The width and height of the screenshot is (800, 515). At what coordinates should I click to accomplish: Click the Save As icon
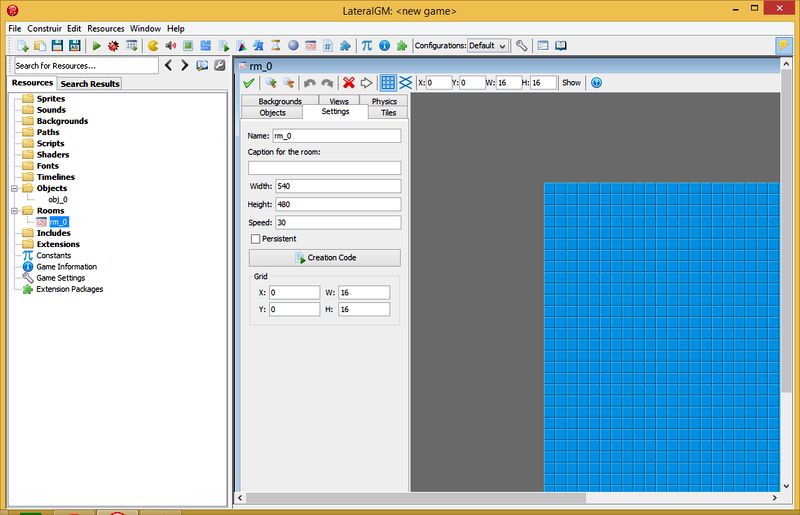coord(74,46)
